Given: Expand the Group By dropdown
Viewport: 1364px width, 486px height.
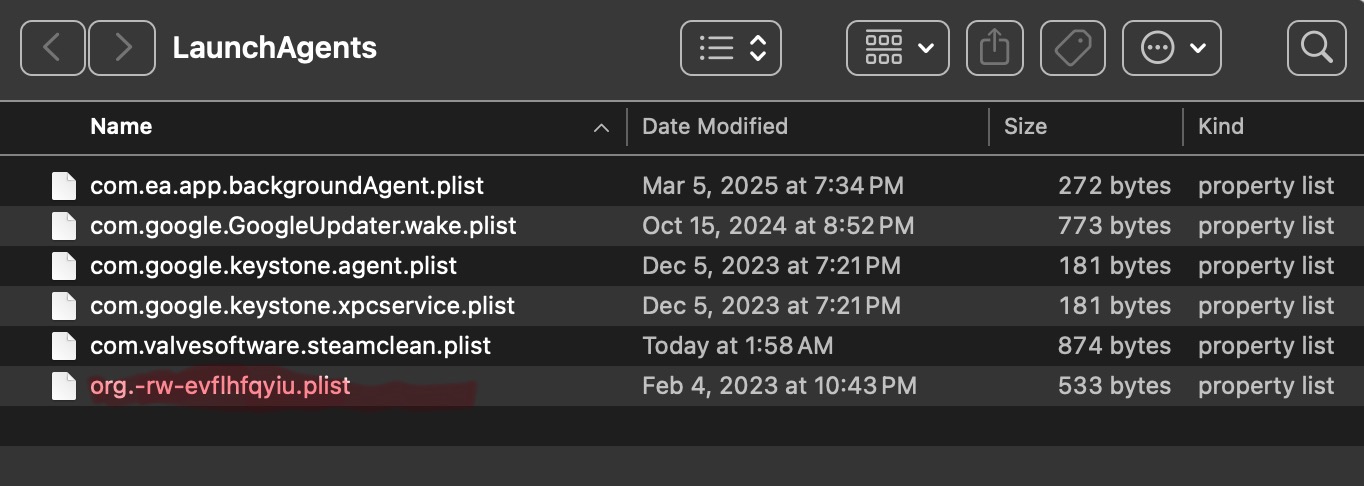Looking at the screenshot, I should click(x=897, y=48).
